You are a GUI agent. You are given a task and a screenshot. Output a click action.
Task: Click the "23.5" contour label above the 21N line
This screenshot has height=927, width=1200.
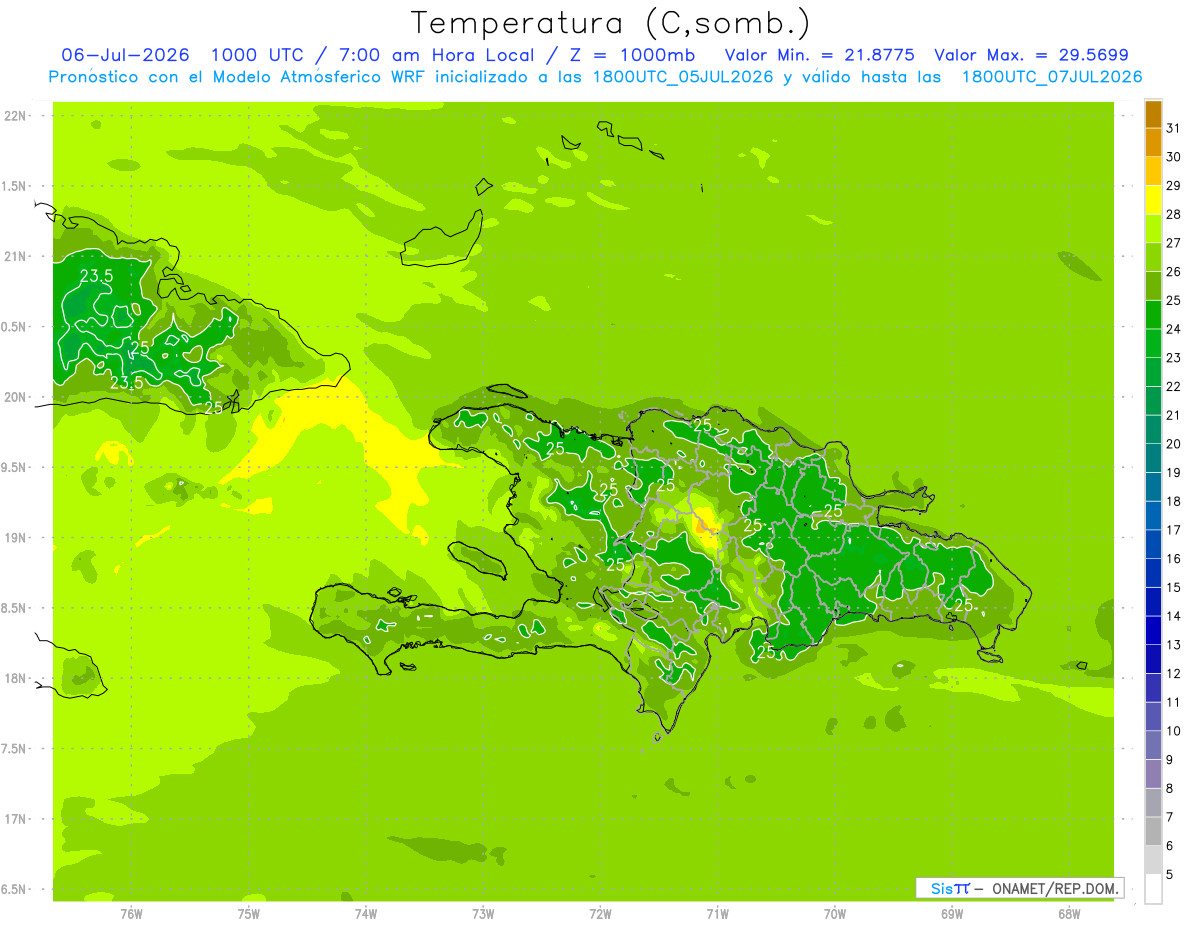pyautogui.click(x=96, y=276)
